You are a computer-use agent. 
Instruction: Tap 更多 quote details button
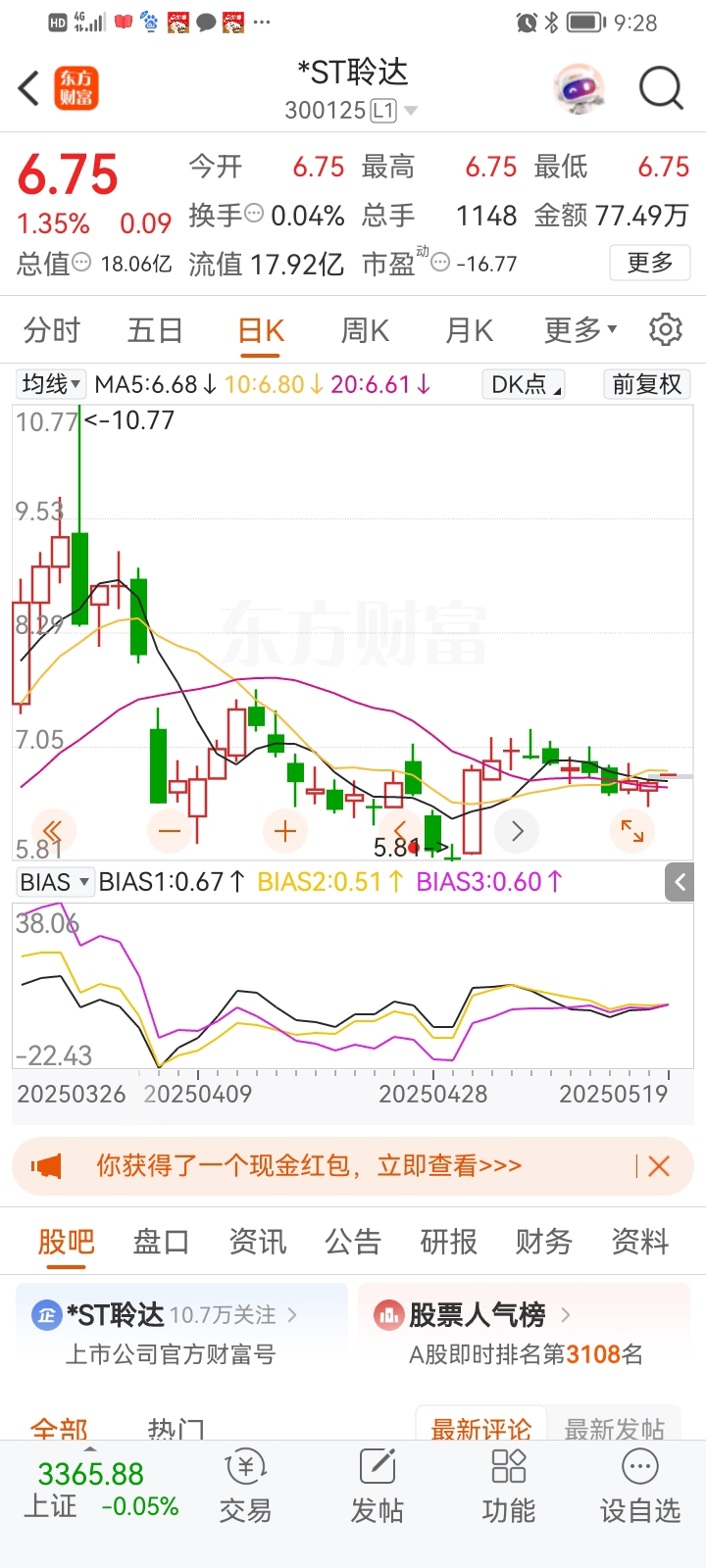(650, 263)
